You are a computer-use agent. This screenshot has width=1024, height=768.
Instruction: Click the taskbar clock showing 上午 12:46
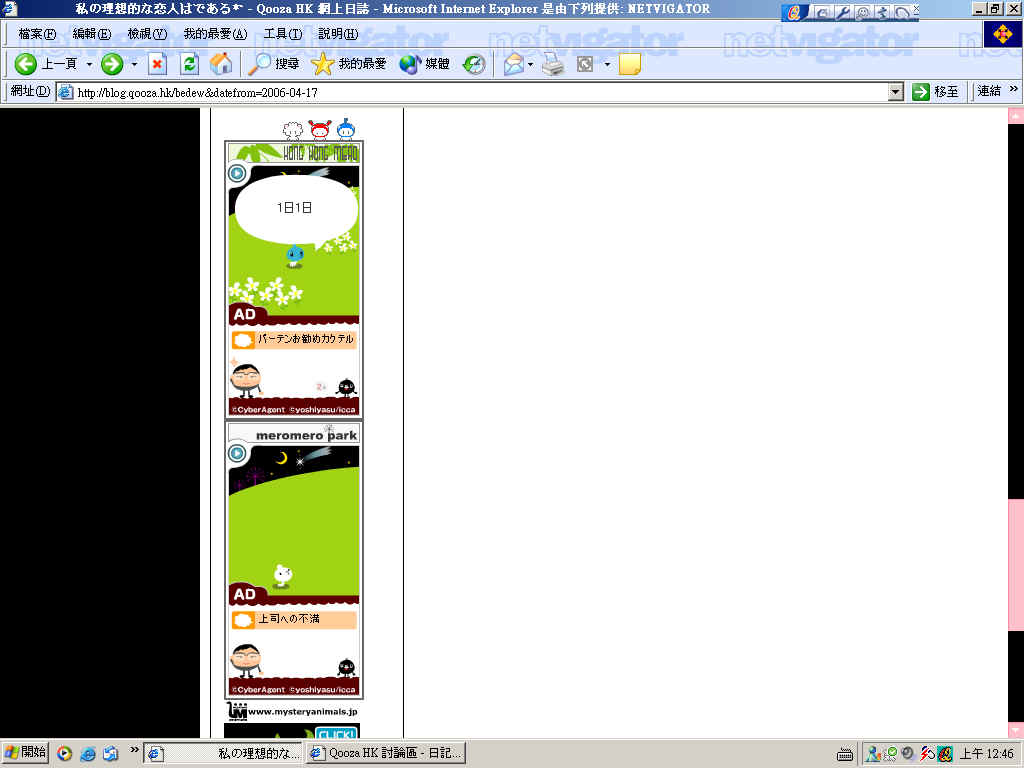click(987, 754)
